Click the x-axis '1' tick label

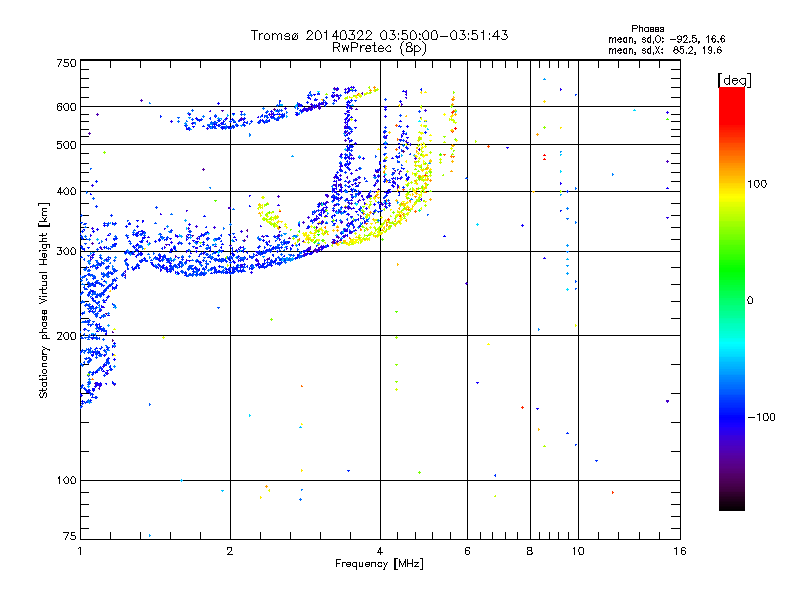(80, 551)
